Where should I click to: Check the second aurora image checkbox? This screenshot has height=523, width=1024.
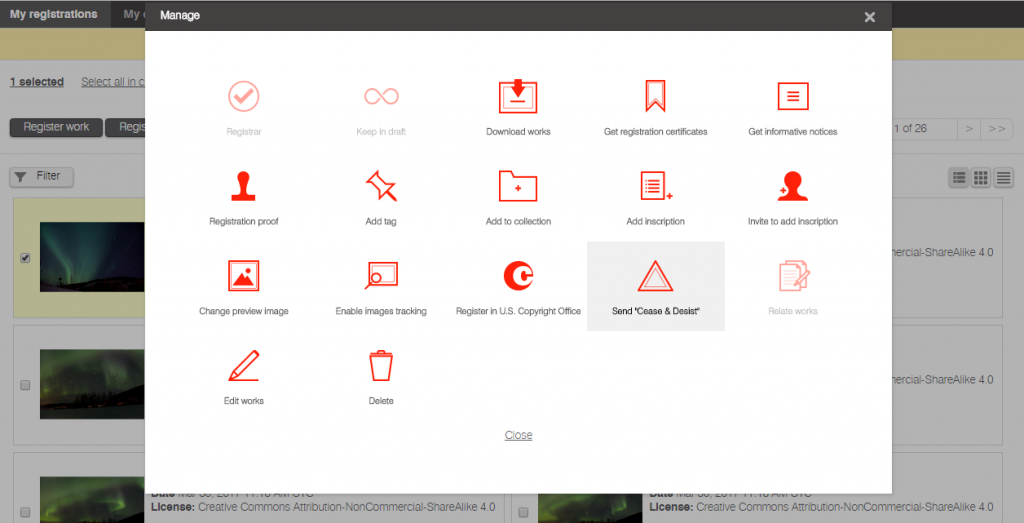[x=26, y=385]
